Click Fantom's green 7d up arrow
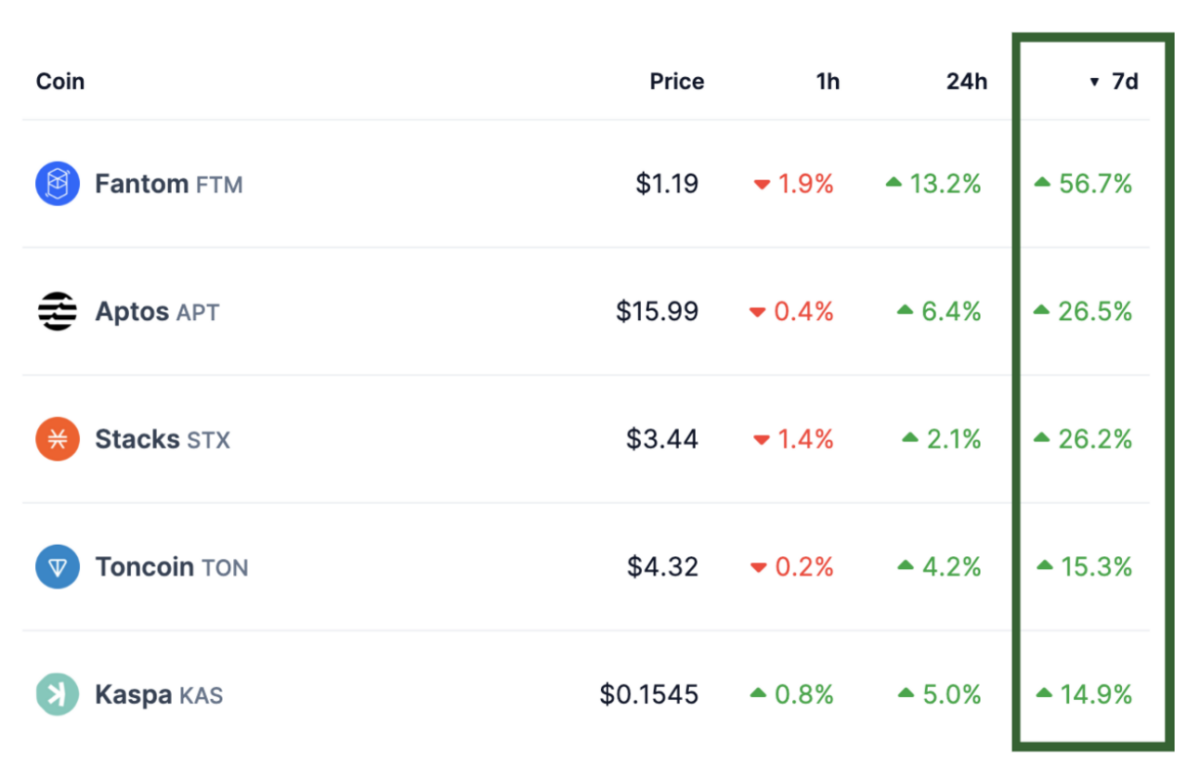This screenshot has height=777, width=1200. pos(1042,183)
